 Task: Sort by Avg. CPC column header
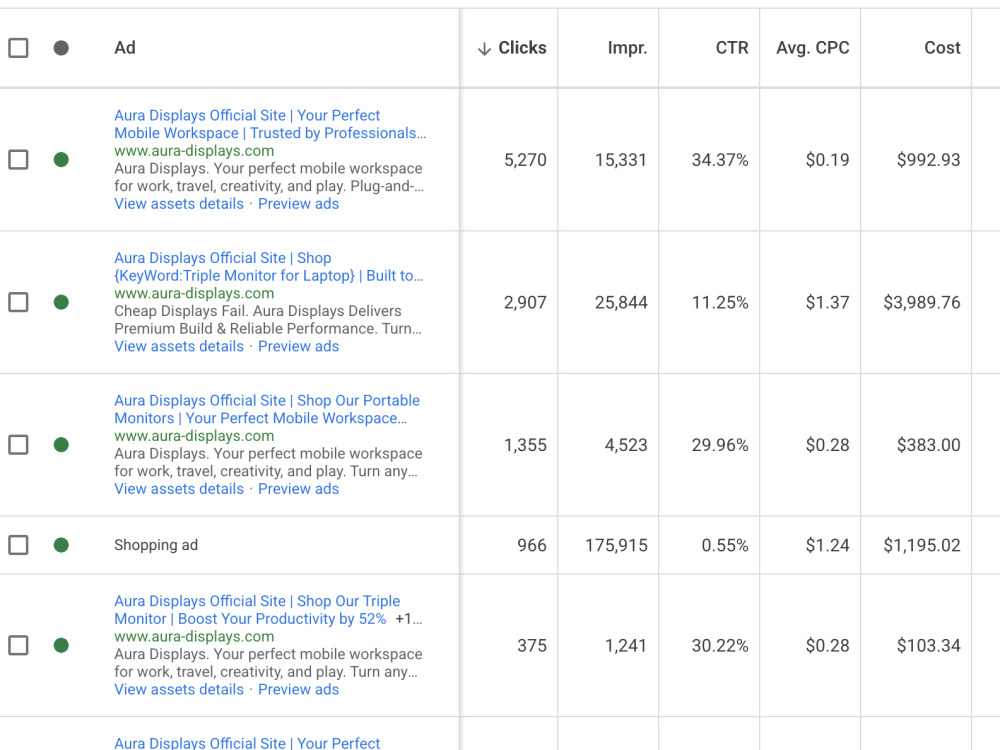(812, 48)
